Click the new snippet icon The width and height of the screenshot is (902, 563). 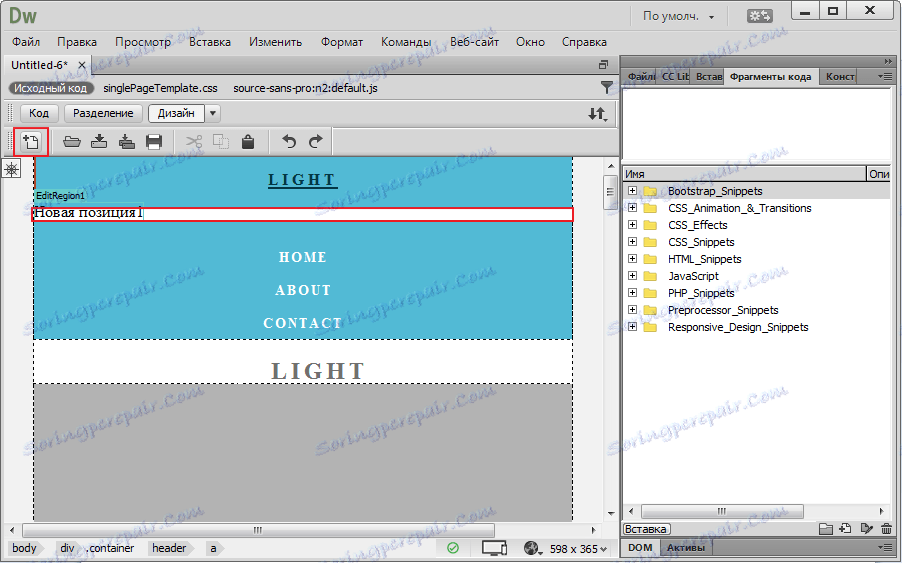coord(845,528)
